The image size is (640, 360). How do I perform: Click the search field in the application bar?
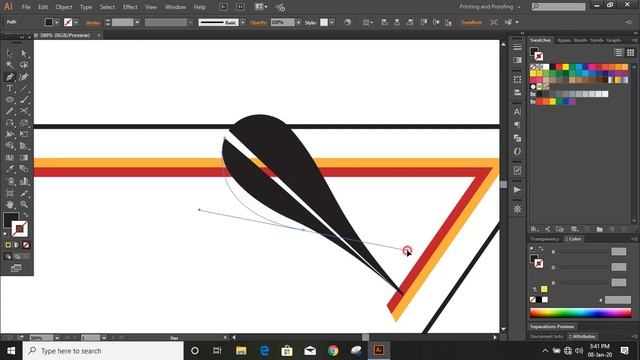(558, 7)
